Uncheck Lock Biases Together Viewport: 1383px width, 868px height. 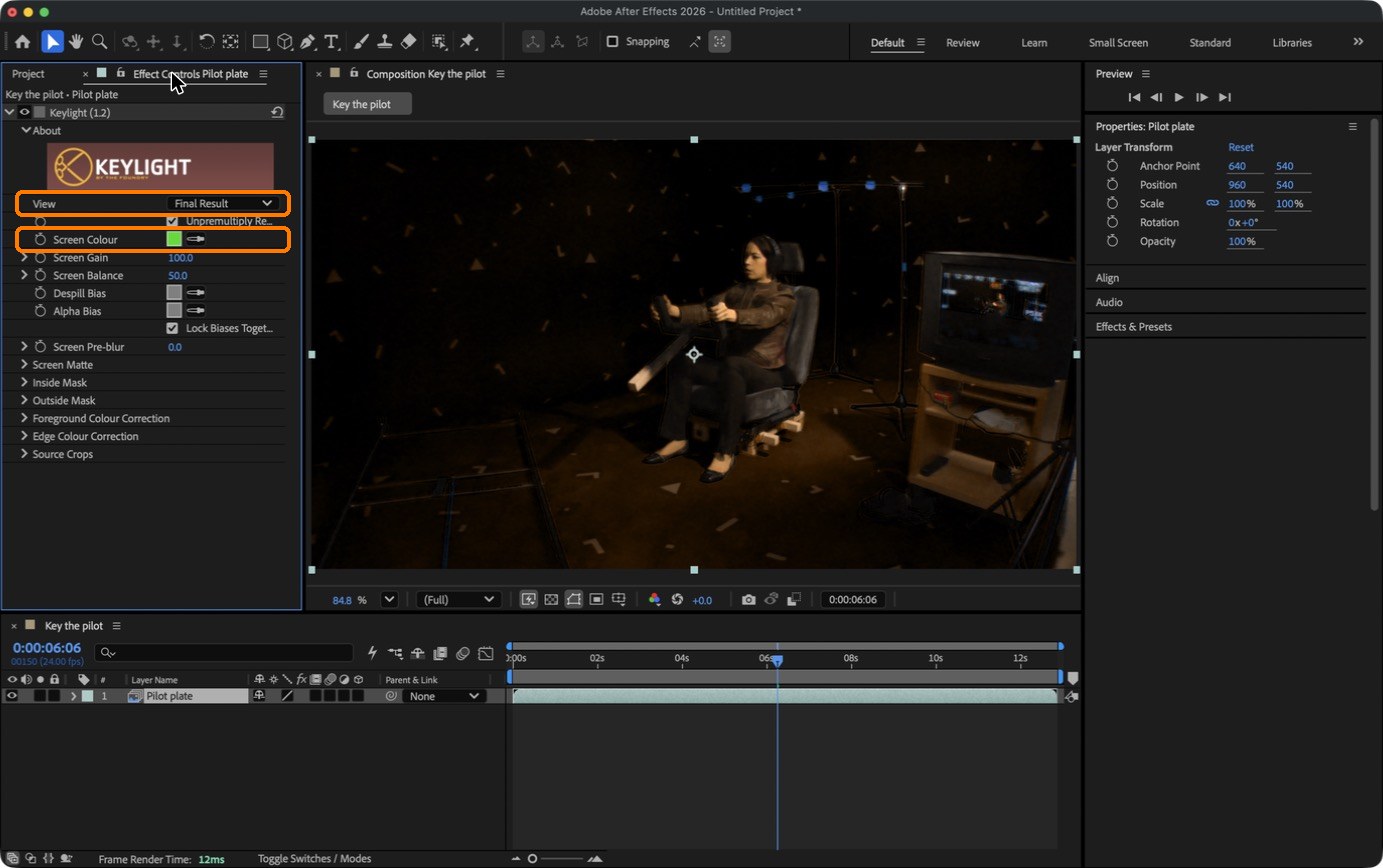point(173,328)
